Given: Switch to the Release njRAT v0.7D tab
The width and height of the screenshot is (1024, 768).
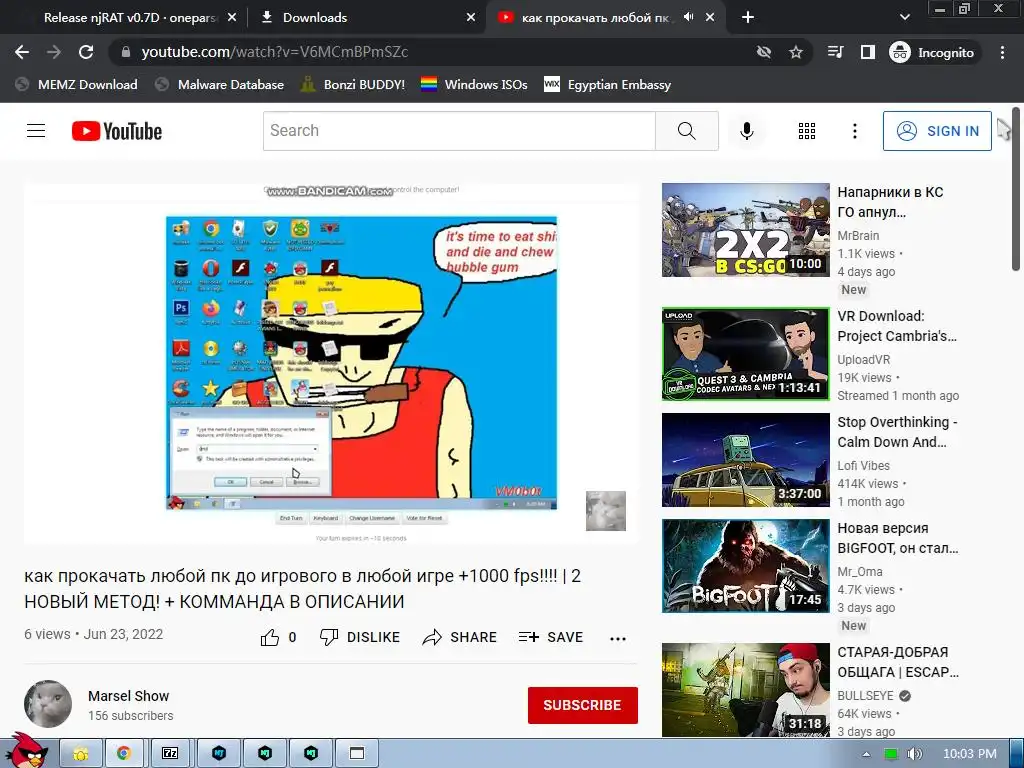Looking at the screenshot, I should pos(129,18).
